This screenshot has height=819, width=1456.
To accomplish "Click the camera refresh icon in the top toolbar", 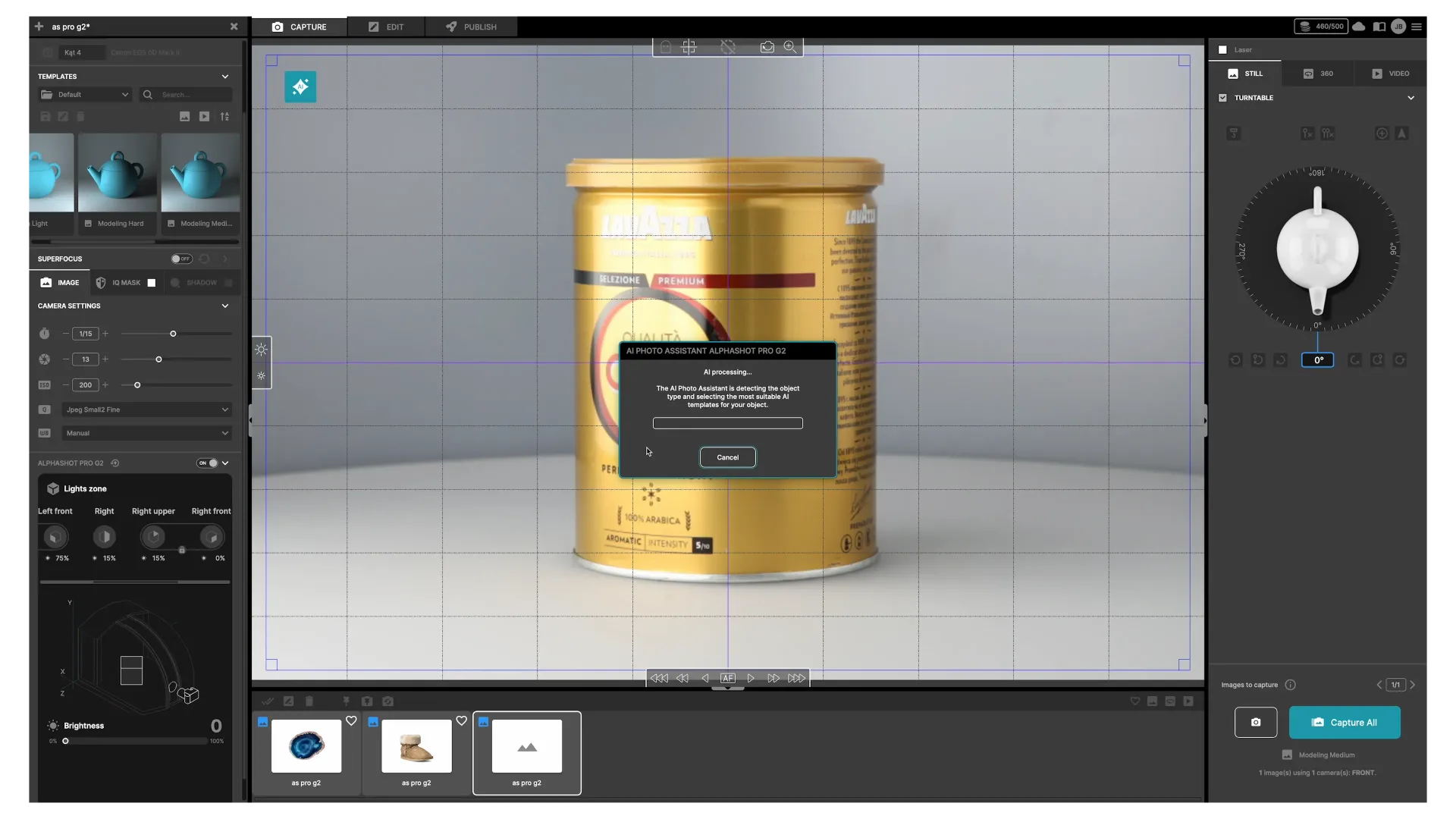I will (x=767, y=46).
